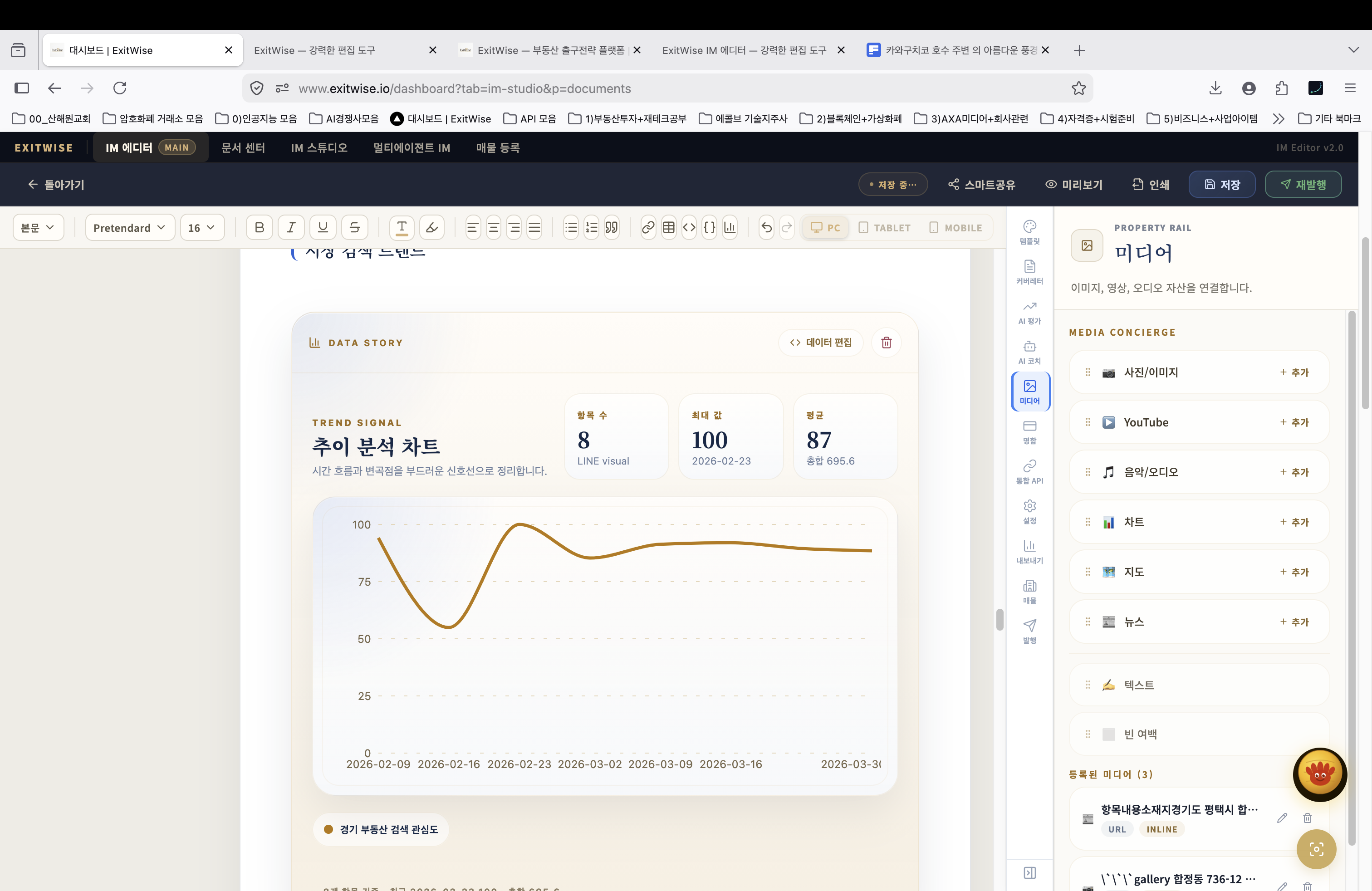This screenshot has width=1372, height=891.
Task: Switch preview to TABLET mode
Action: (884, 228)
